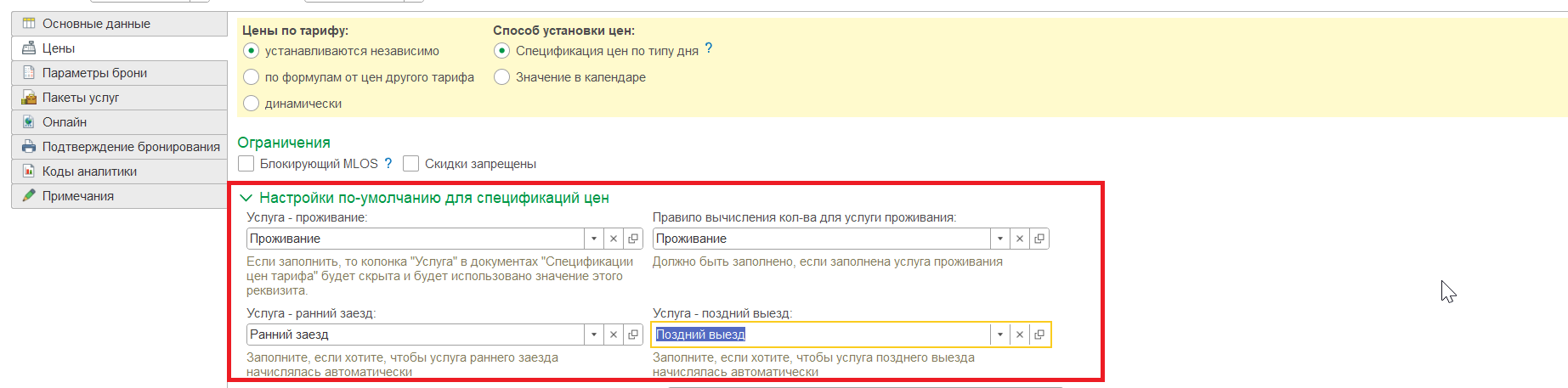The image size is (1568, 388).
Task: Open the Ранний заезд item form
Action: (633, 335)
